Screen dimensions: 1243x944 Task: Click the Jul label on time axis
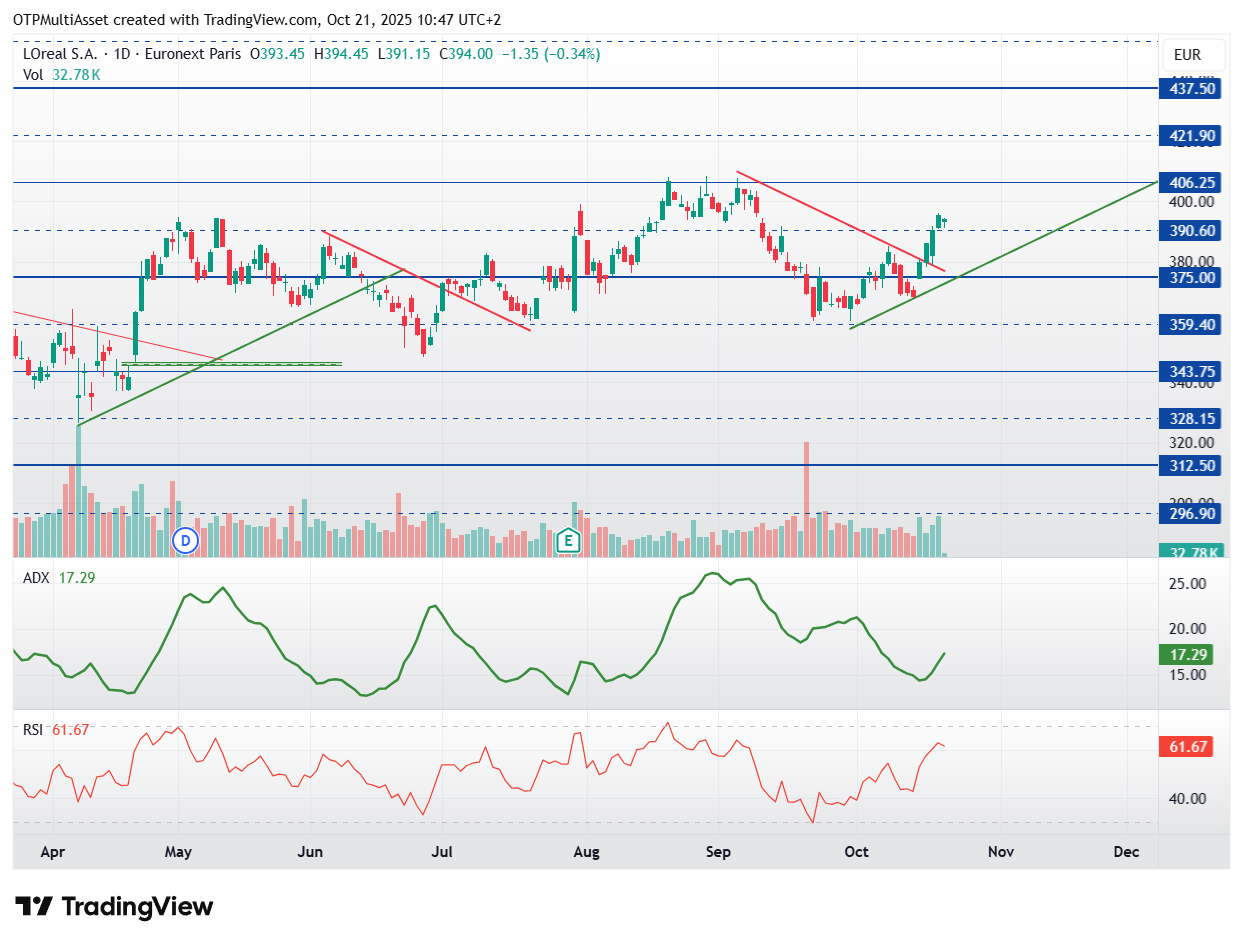pos(441,852)
